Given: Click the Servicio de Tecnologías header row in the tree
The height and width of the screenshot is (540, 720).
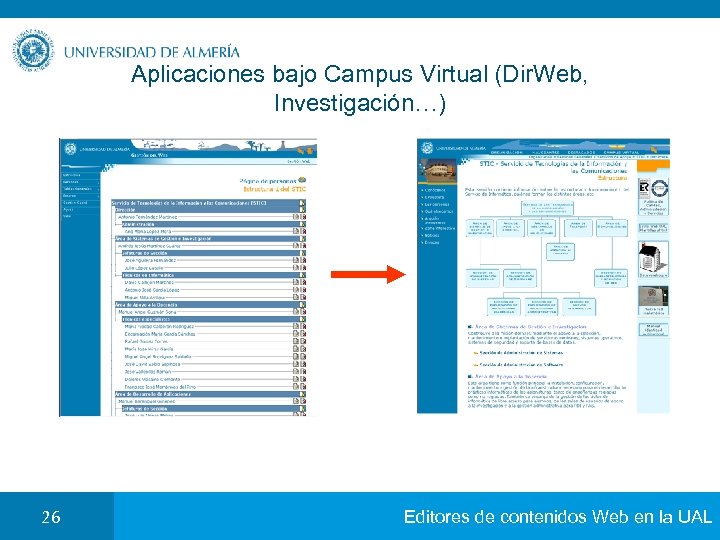Looking at the screenshot, I should (208, 202).
